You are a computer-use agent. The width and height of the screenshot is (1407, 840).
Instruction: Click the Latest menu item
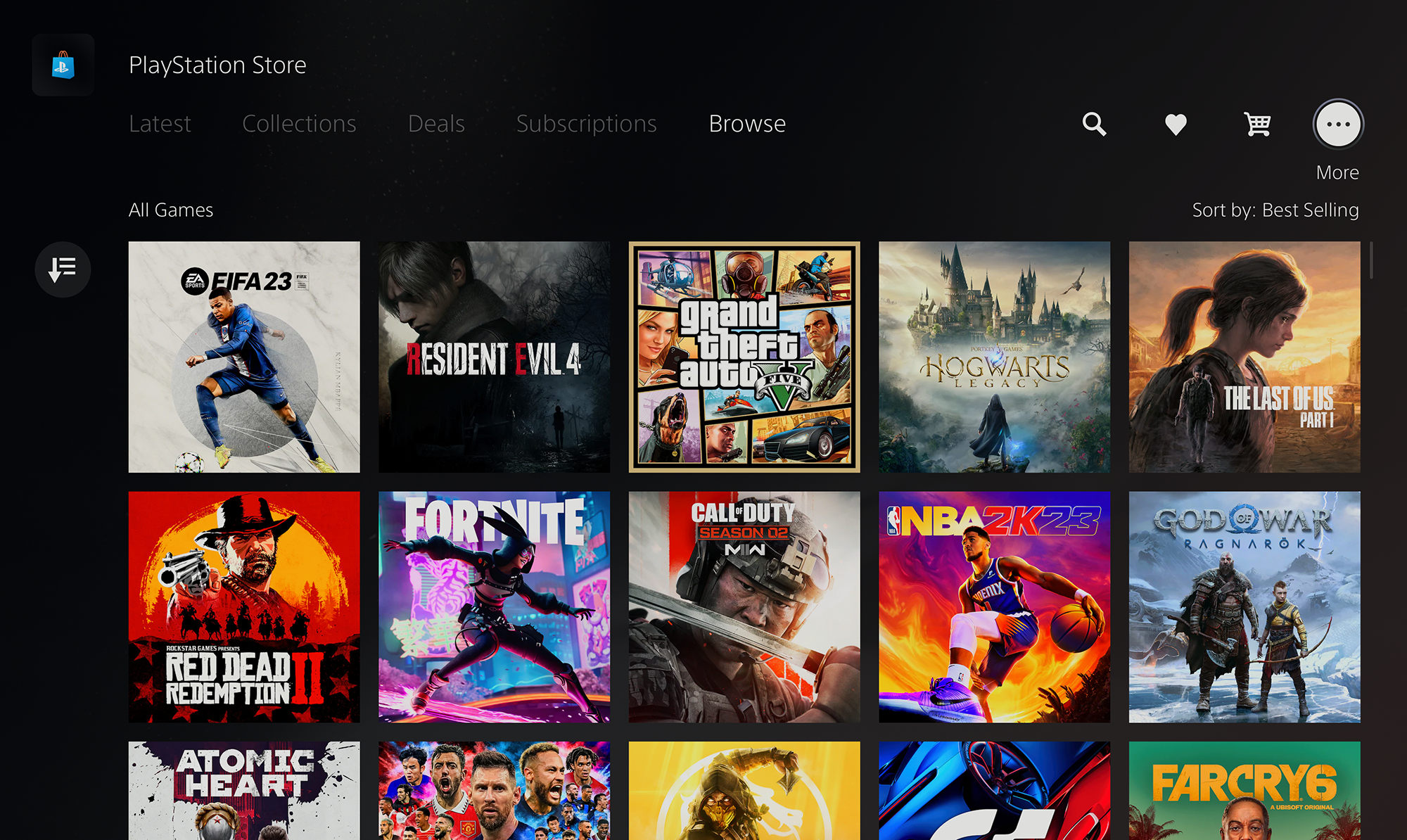coord(160,123)
